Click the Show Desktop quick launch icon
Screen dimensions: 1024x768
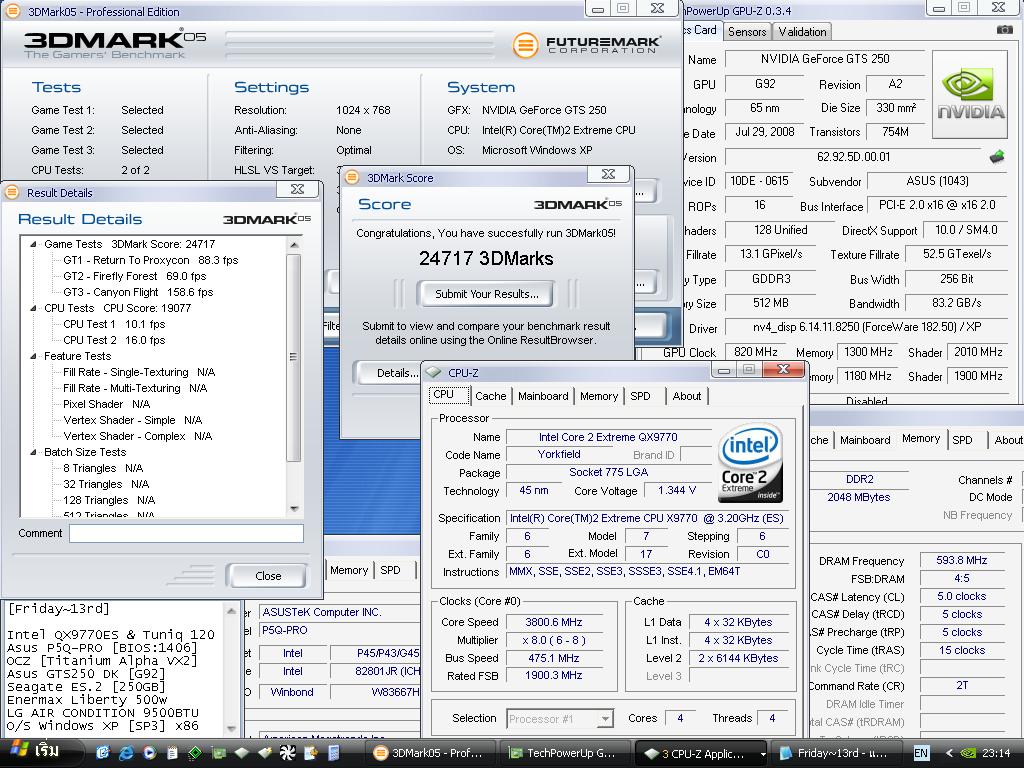pos(103,753)
